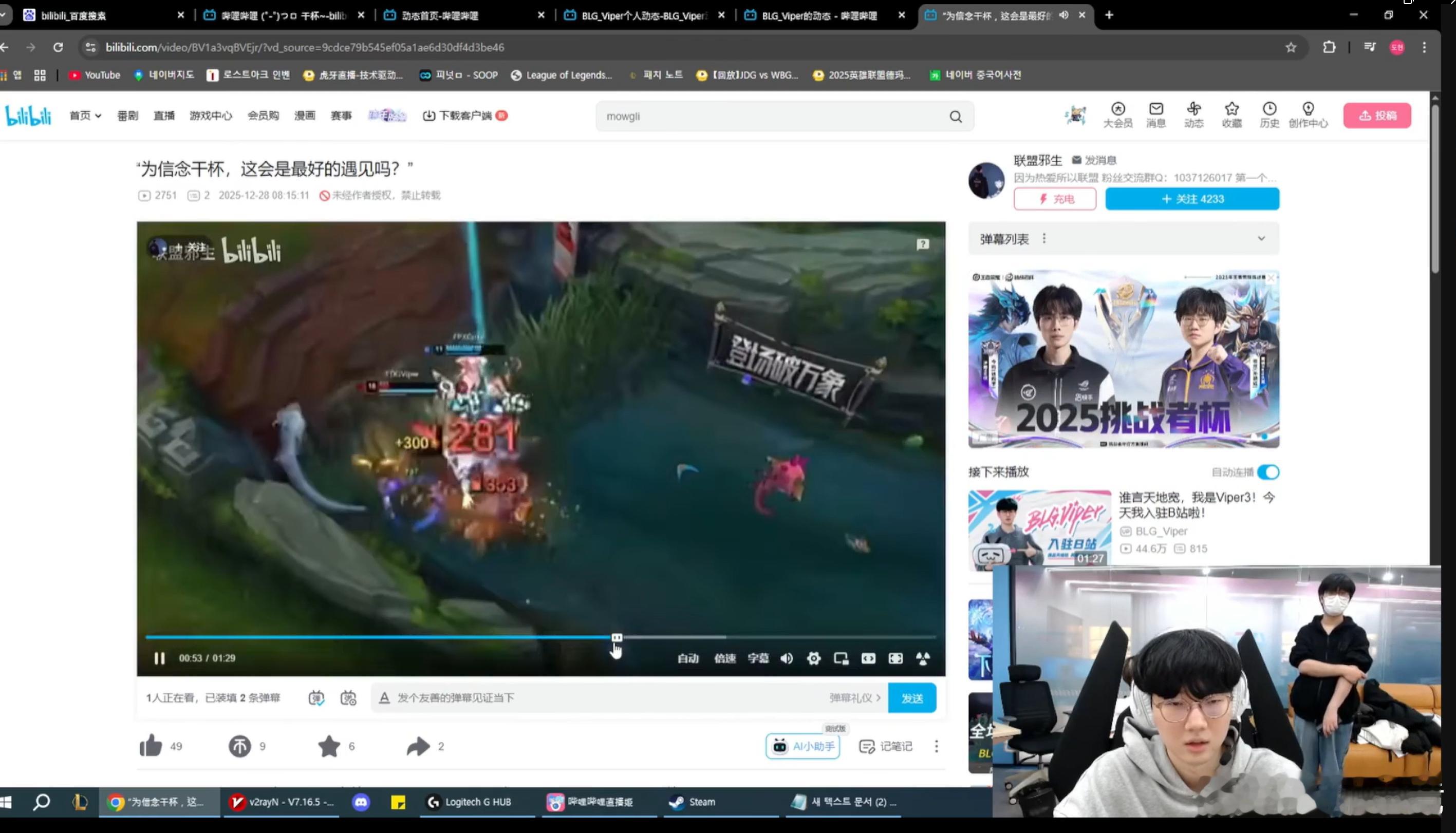1456x833 pixels.
Task: Click the coin donate icon
Action: [x=240, y=746]
